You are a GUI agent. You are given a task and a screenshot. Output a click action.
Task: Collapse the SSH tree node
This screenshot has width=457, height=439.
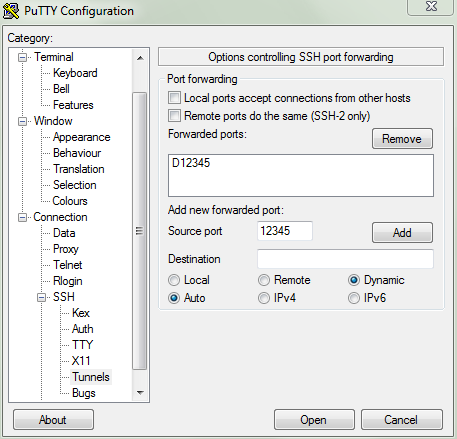(x=41, y=297)
